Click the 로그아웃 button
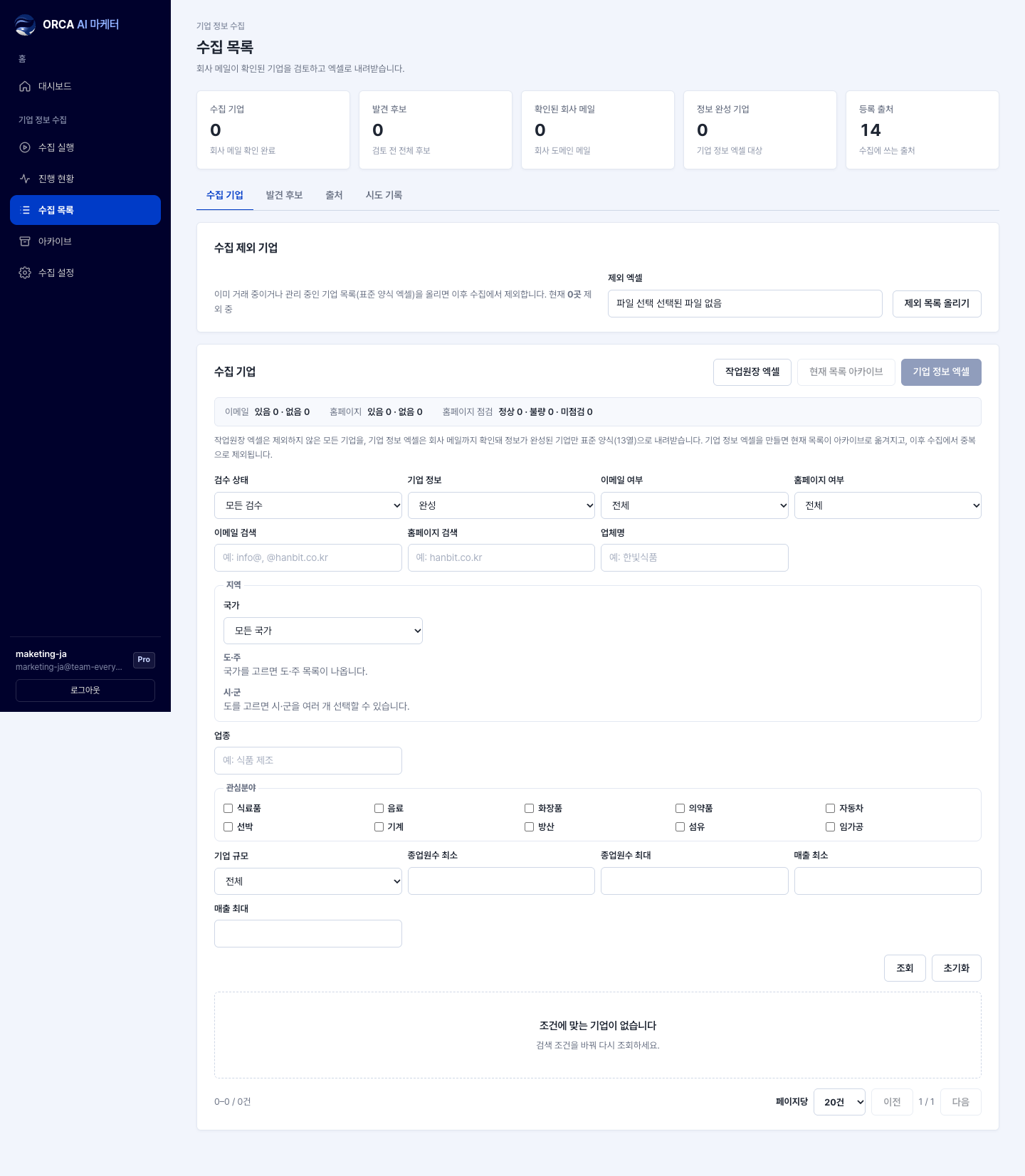 [85, 691]
